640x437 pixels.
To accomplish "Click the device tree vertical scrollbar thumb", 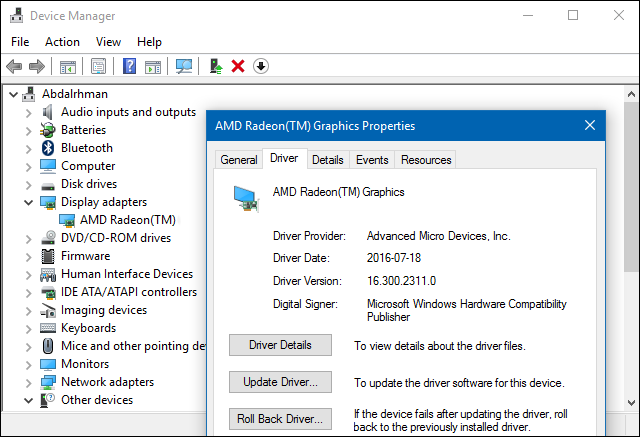I will pos(631,187).
